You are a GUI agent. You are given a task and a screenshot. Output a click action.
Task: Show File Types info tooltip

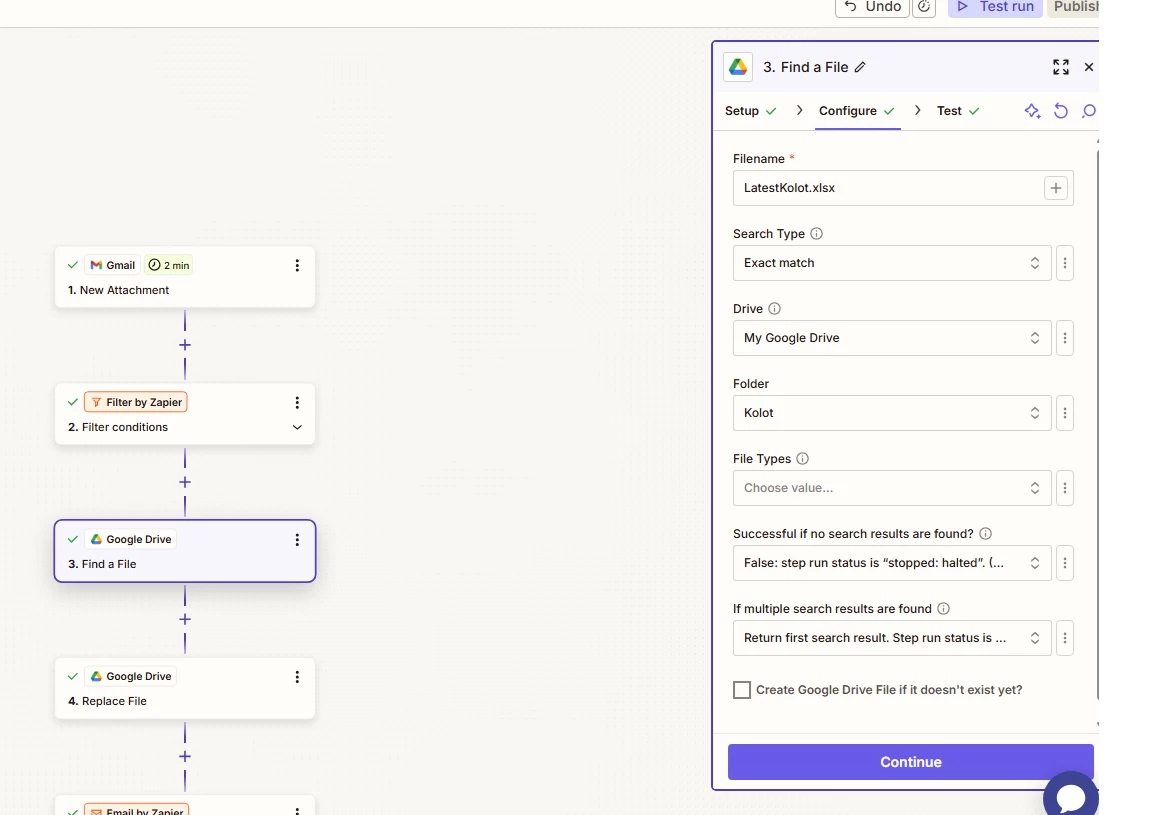[802, 459]
